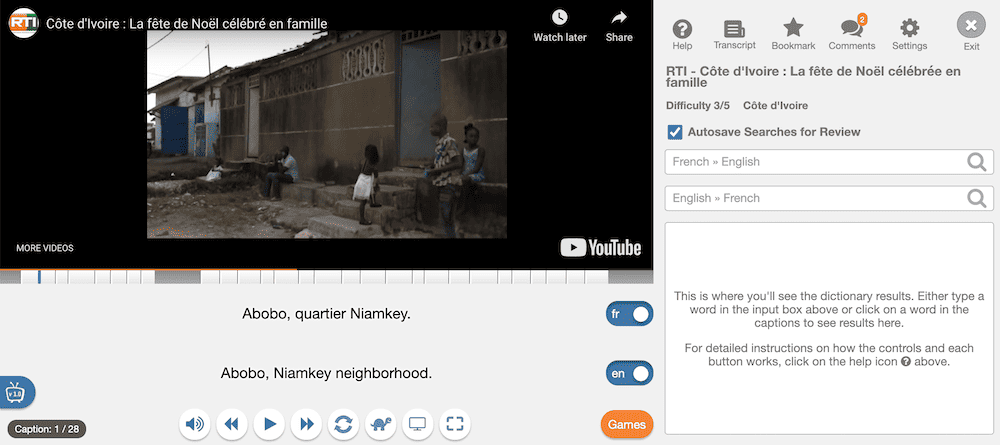This screenshot has height=445, width=1000.
Task: Play the video caption
Action: click(x=269, y=424)
